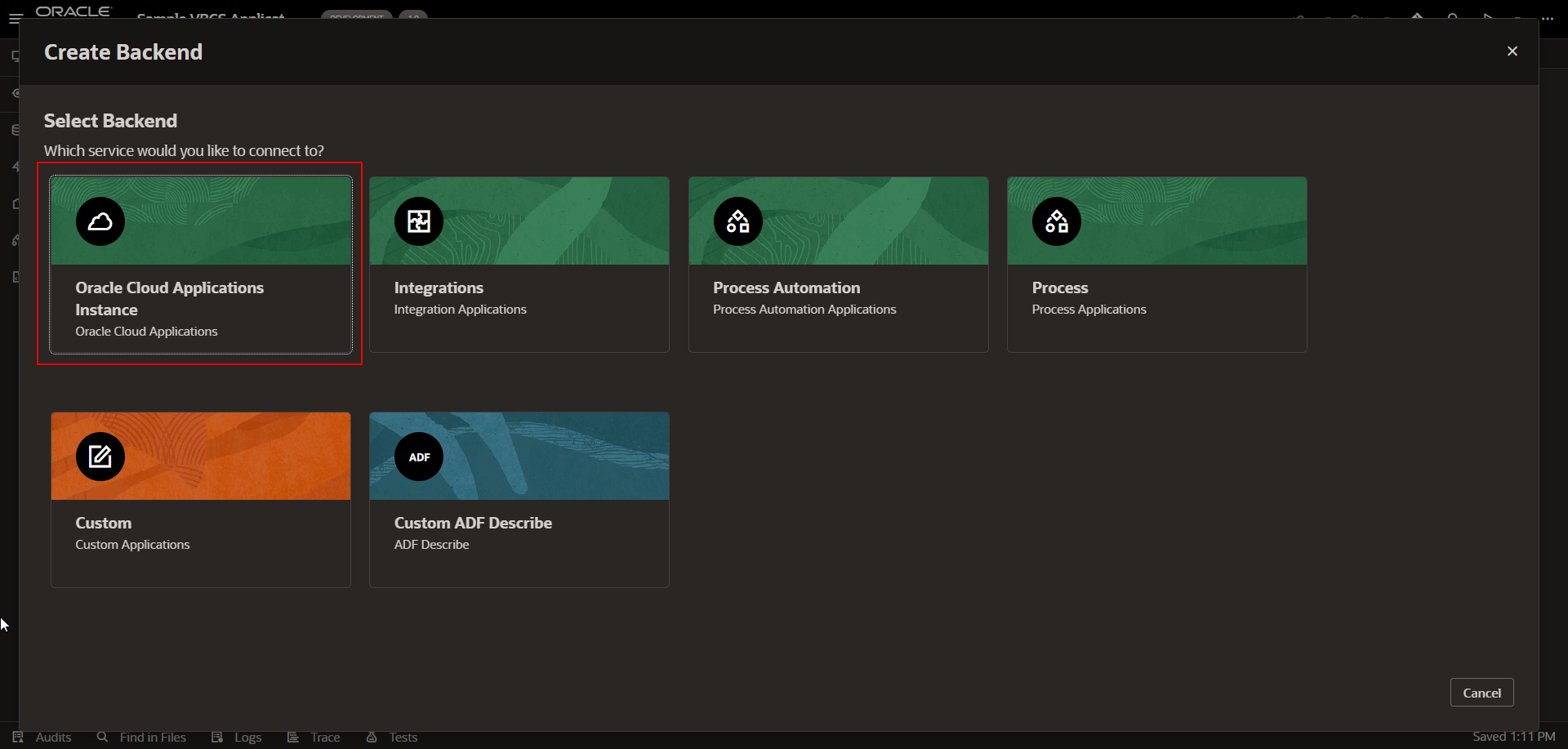Open the Logs panel tab
Screen dimensions: 1568x749
(x=237, y=737)
